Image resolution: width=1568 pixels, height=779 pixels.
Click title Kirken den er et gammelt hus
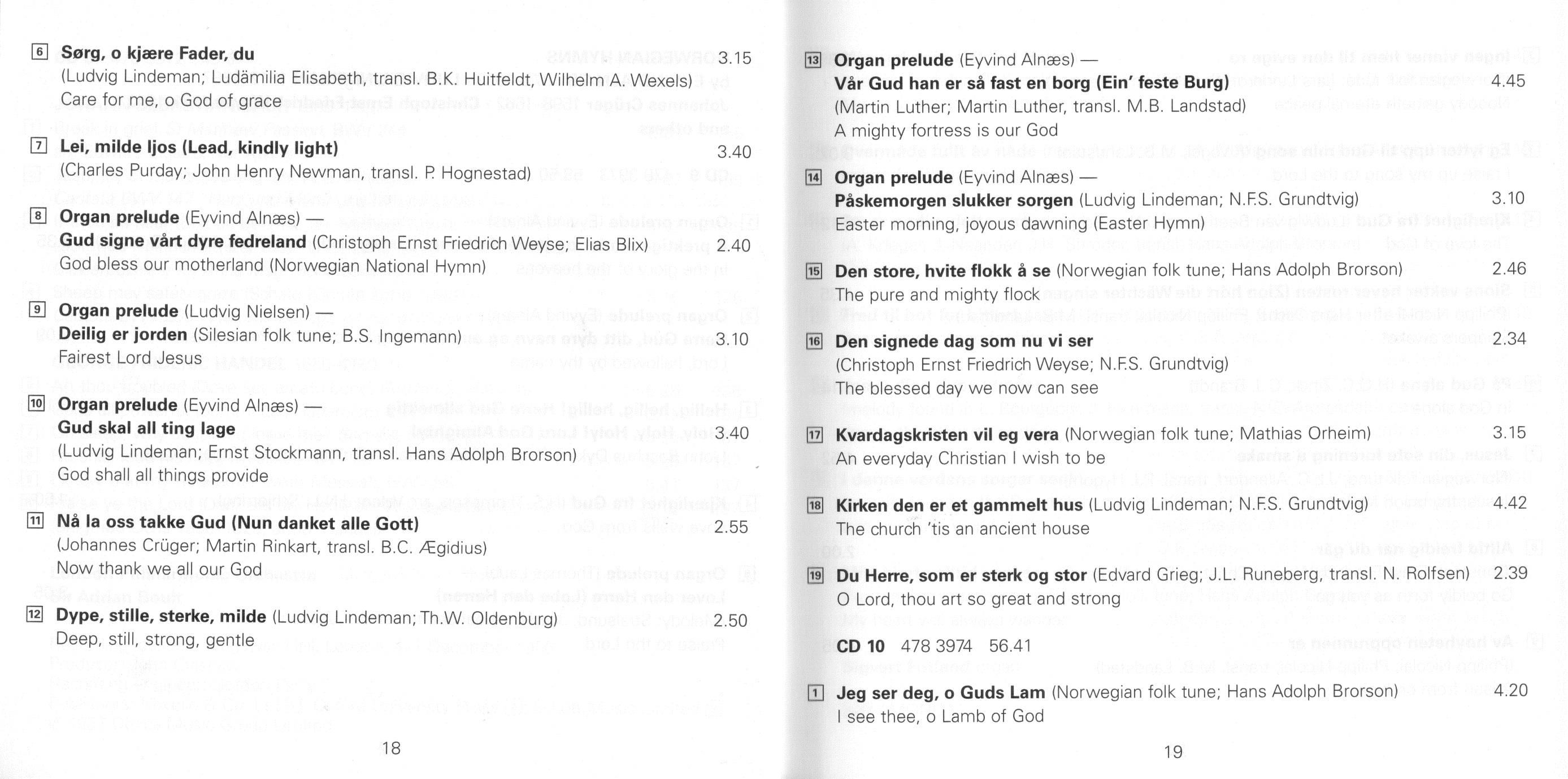pyautogui.click(x=959, y=505)
